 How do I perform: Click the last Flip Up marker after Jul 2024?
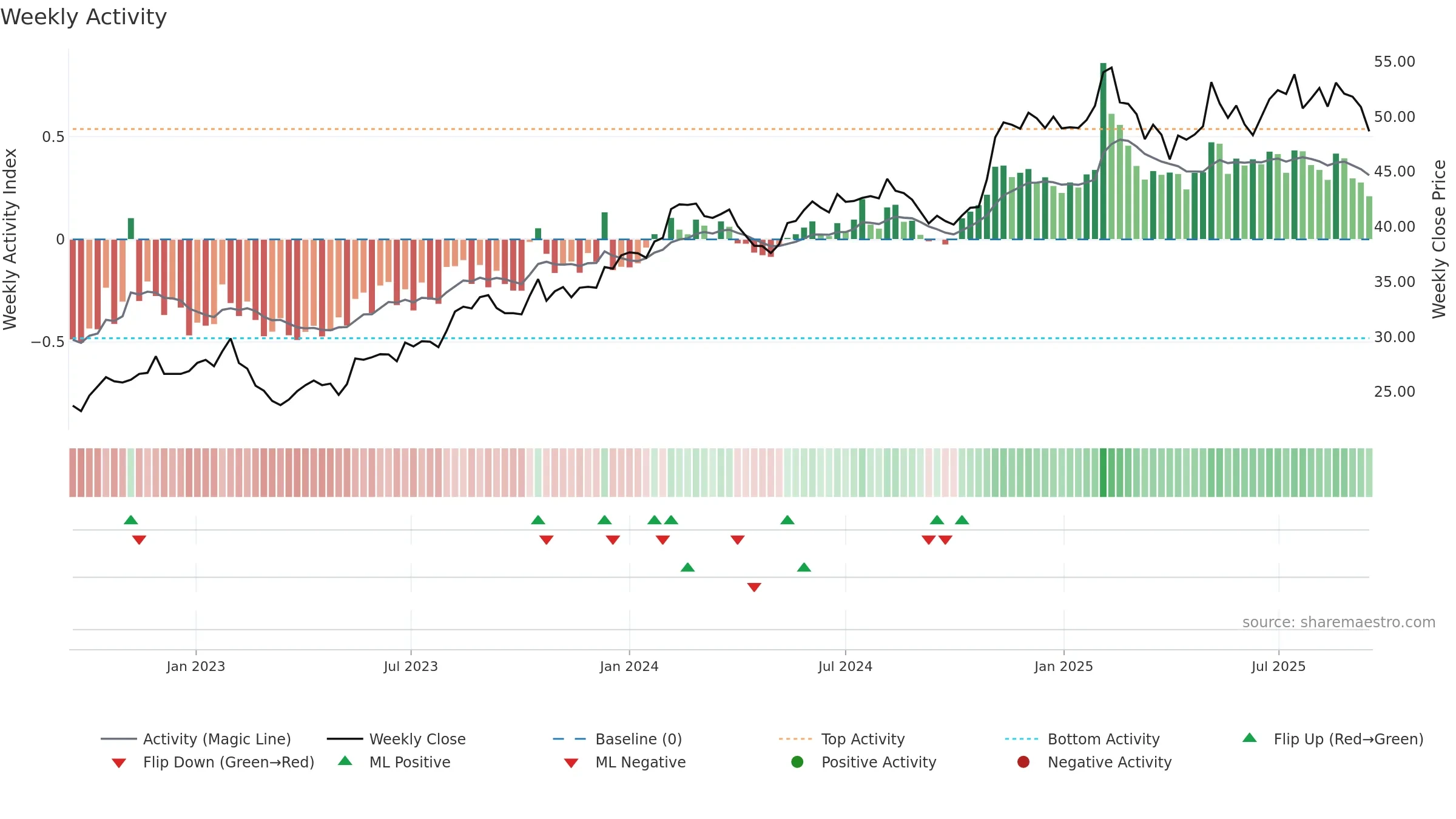pyautogui.click(x=962, y=520)
